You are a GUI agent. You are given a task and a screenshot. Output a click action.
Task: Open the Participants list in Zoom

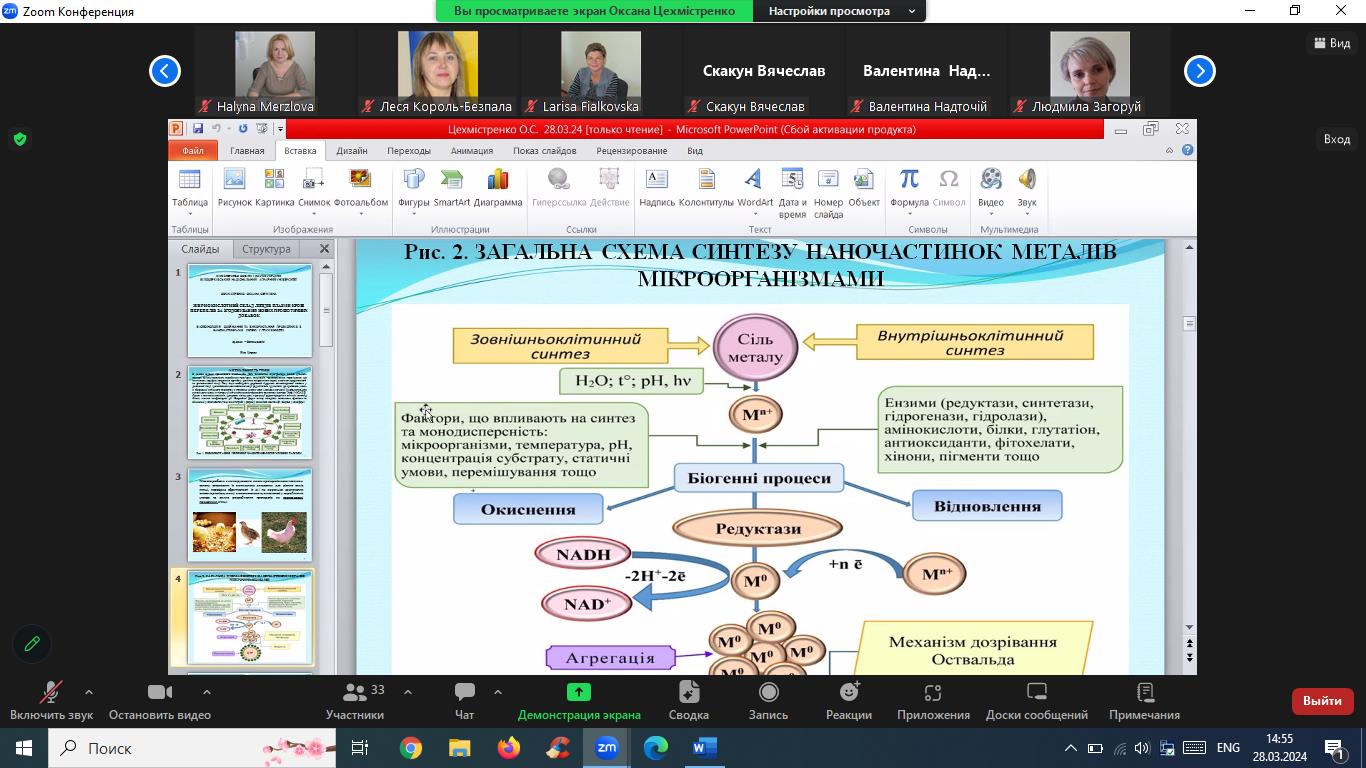(354, 700)
